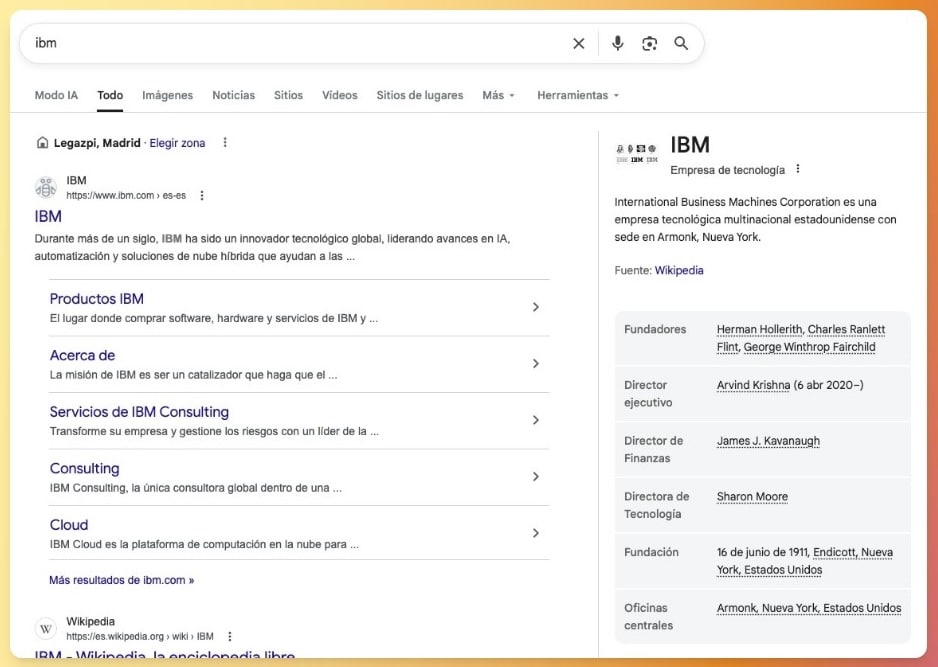Click the IBM heading in the knowledge panel
This screenshot has width=938, height=667.
click(690, 145)
